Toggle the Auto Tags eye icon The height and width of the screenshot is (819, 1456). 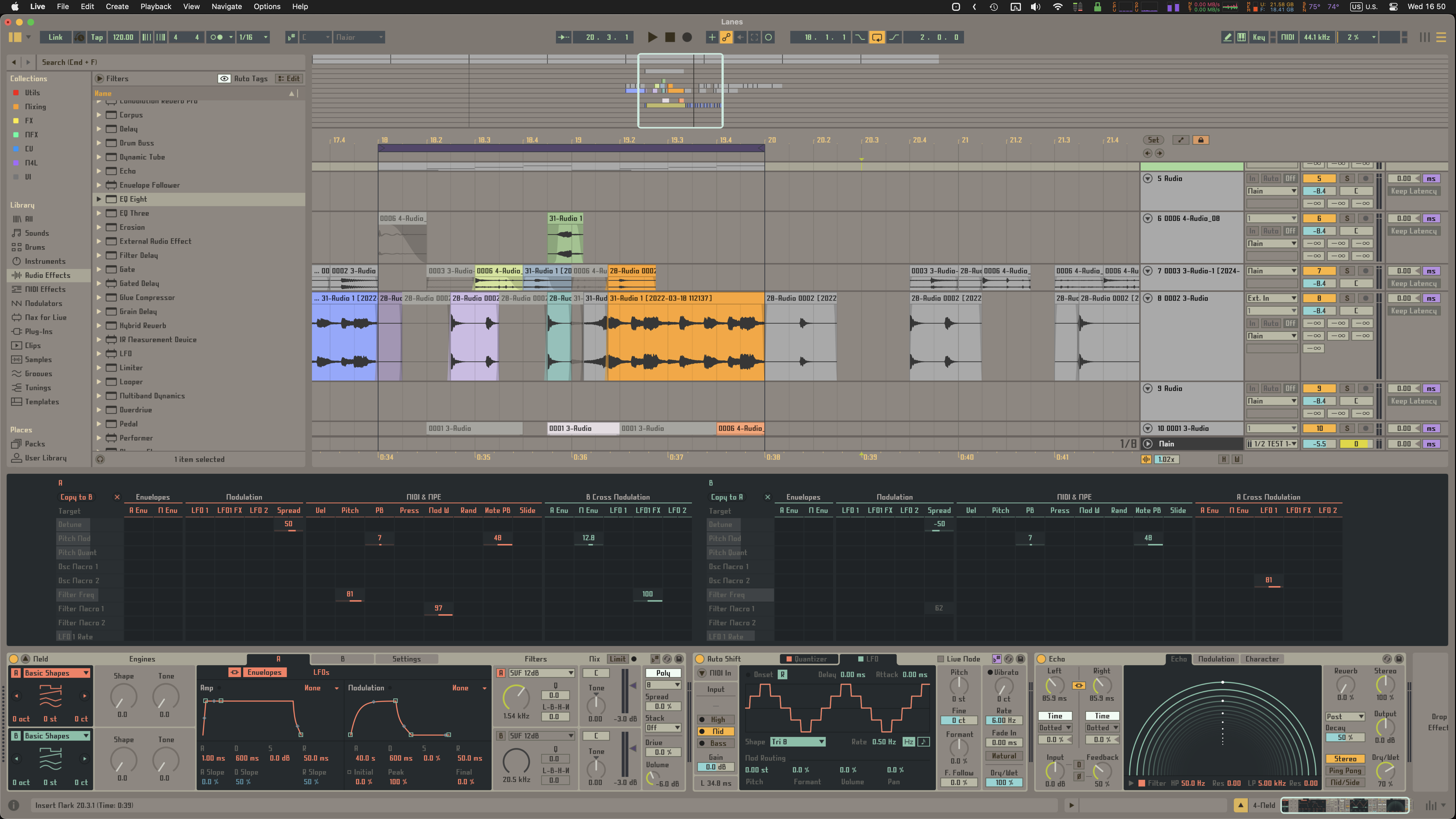pyautogui.click(x=224, y=78)
